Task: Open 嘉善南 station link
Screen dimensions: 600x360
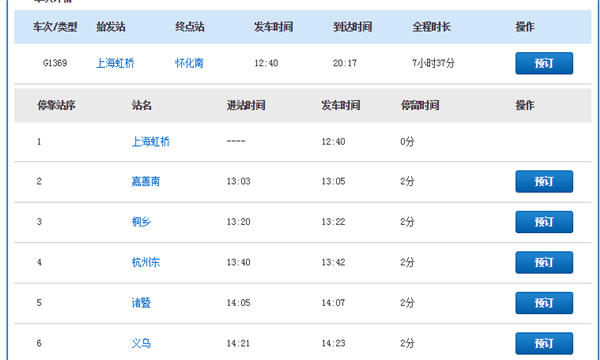Action: pos(146,181)
